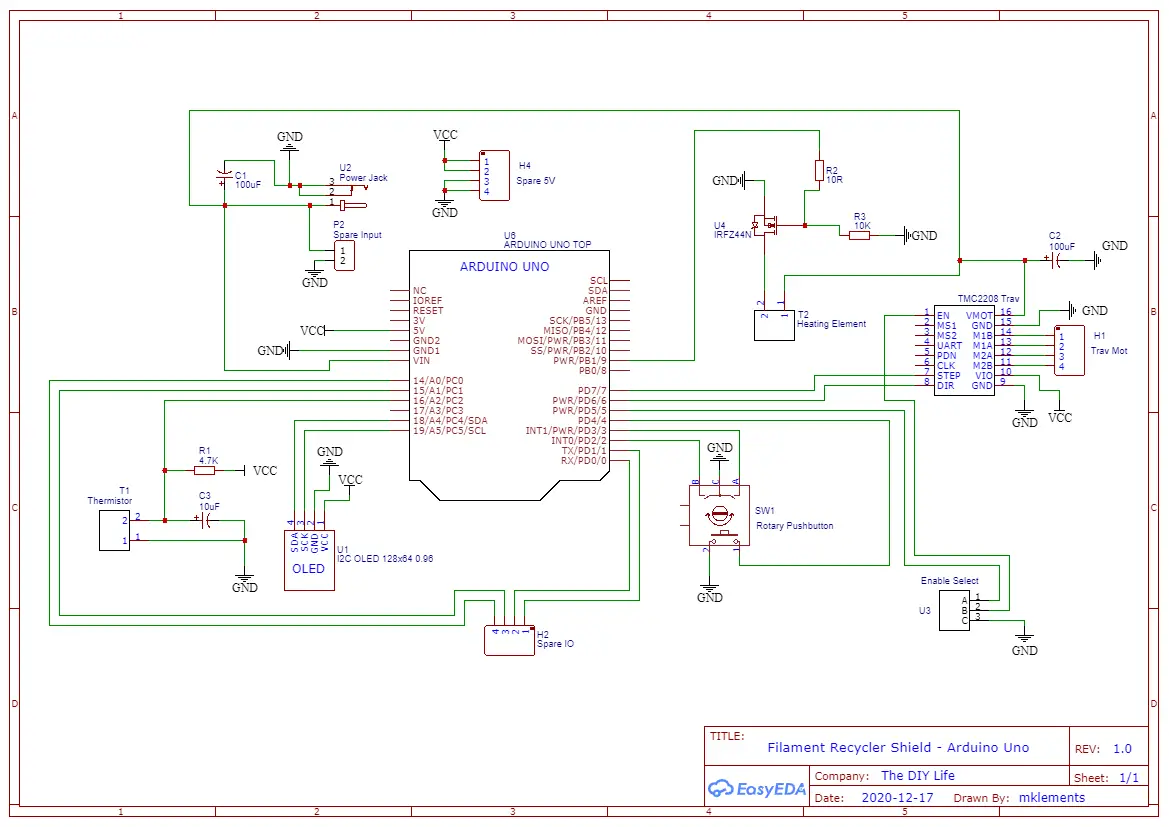This screenshot has height=827, width=1169.
Task: Select the T2 Heating Element connector
Action: tap(773, 325)
